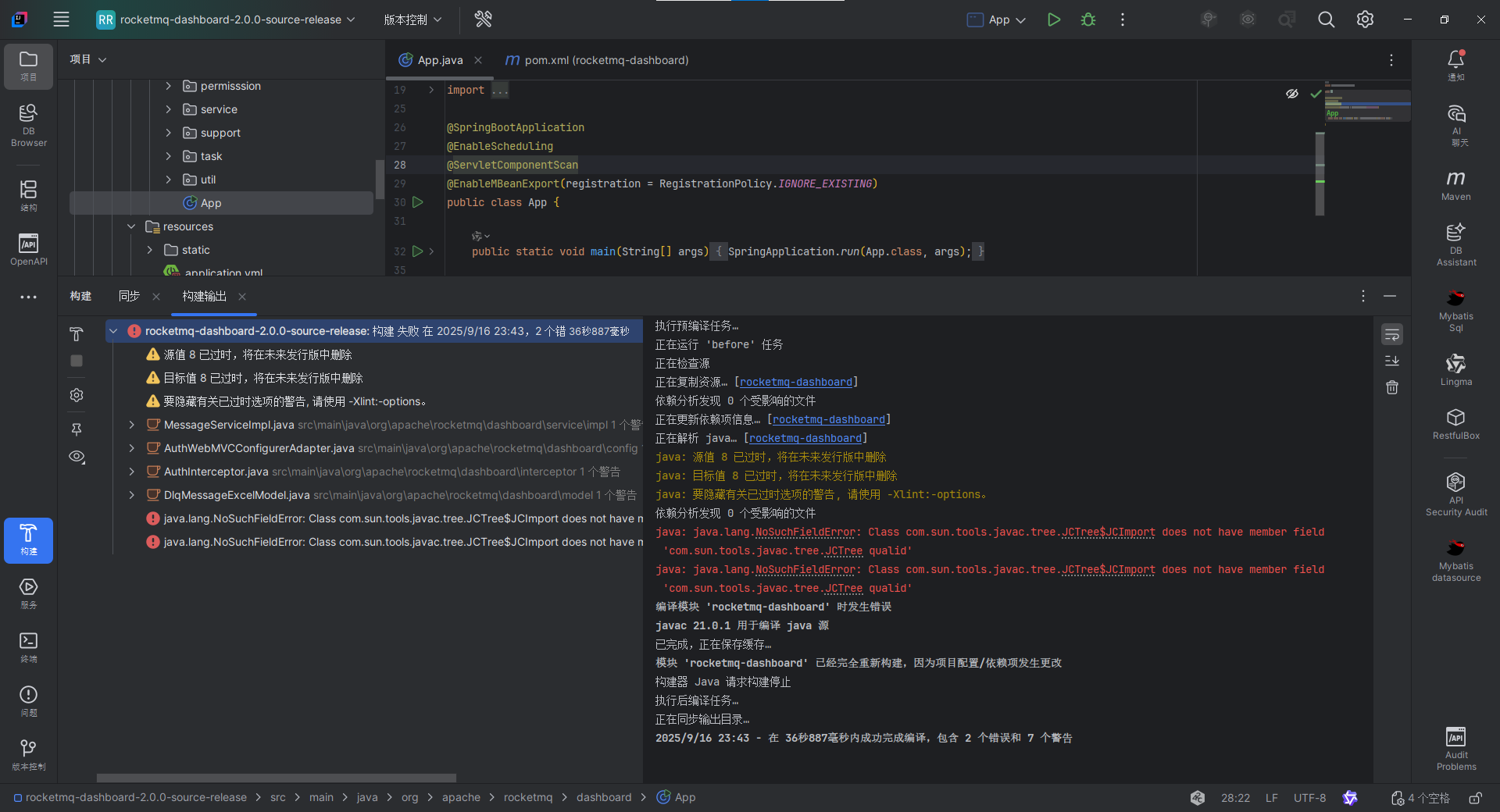The height and width of the screenshot is (812, 1500).
Task: Pin the build tool window
Action: (x=76, y=429)
